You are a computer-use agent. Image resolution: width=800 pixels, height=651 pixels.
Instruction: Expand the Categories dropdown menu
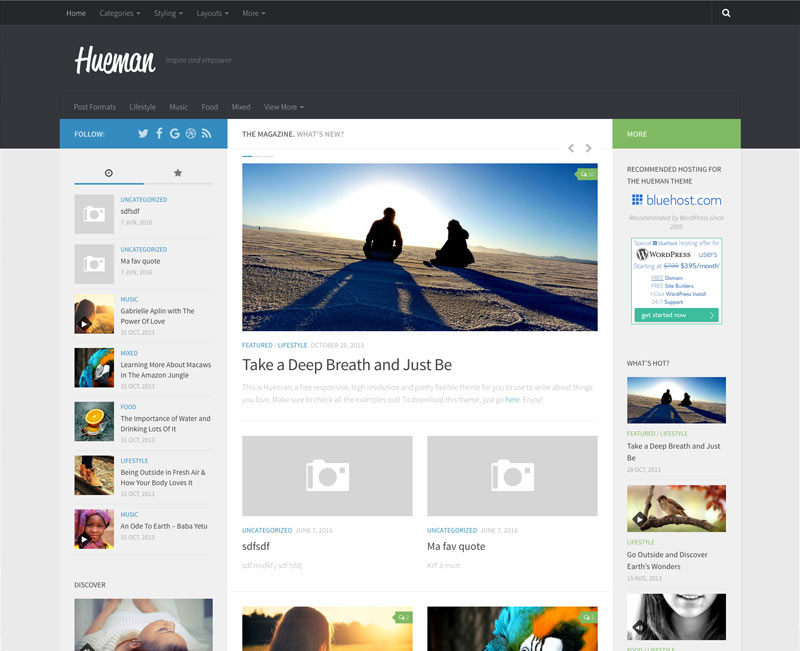[x=119, y=13]
